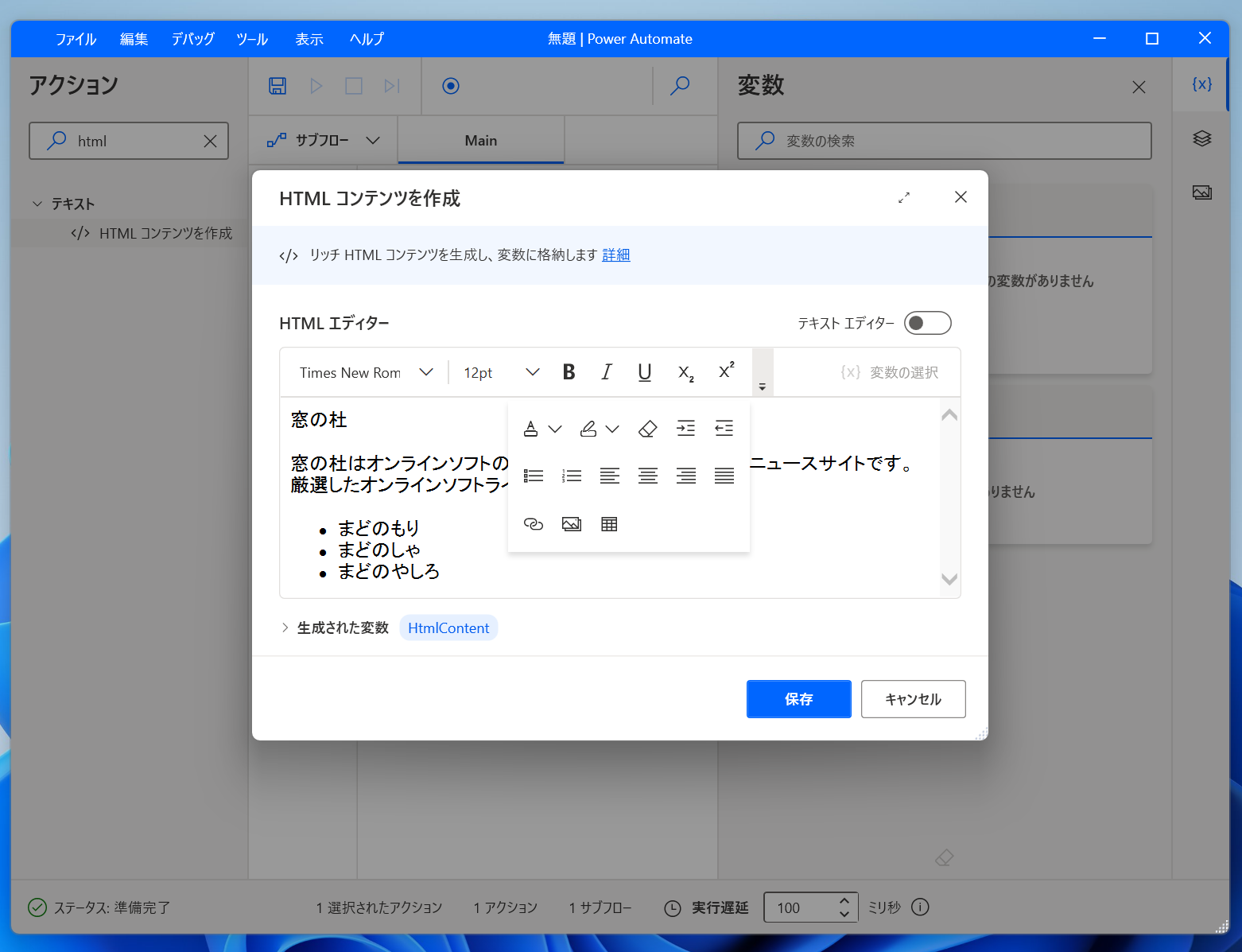
Task: Click the HtmlContent variable pill
Action: point(448,628)
